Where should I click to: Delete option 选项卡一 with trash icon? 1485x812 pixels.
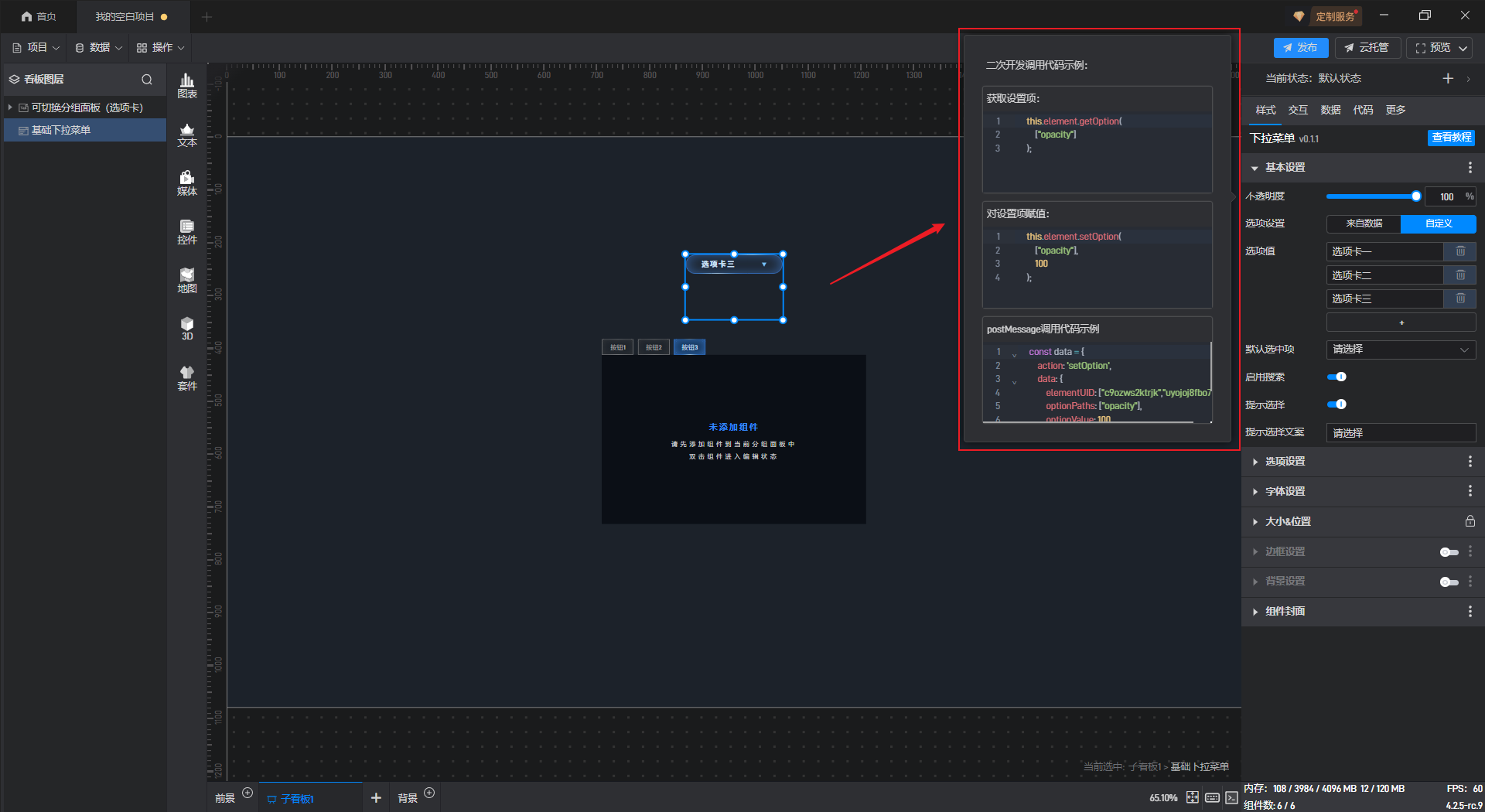(x=1460, y=251)
